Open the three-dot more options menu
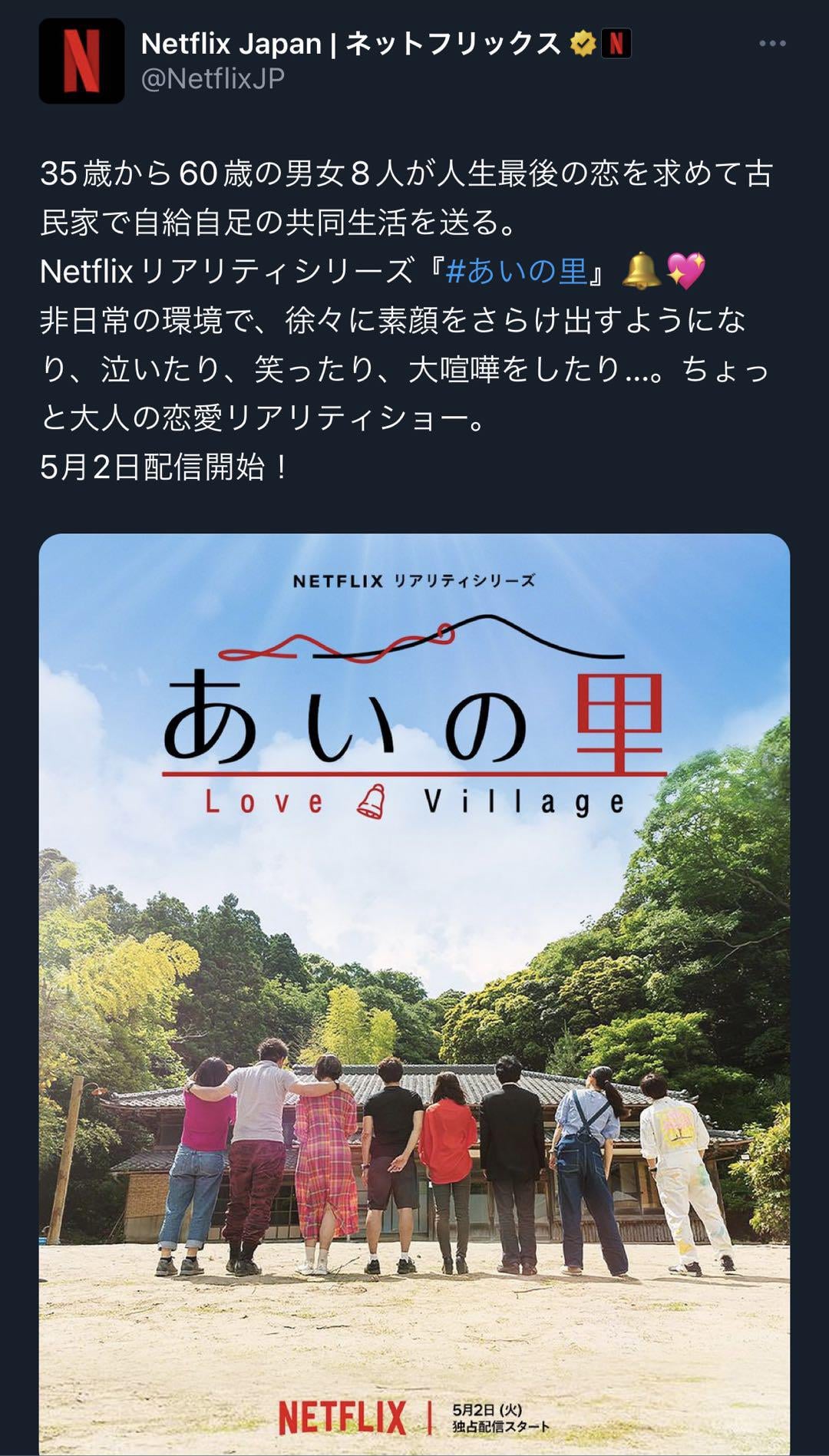Image resolution: width=829 pixels, height=1456 pixels. (x=772, y=44)
